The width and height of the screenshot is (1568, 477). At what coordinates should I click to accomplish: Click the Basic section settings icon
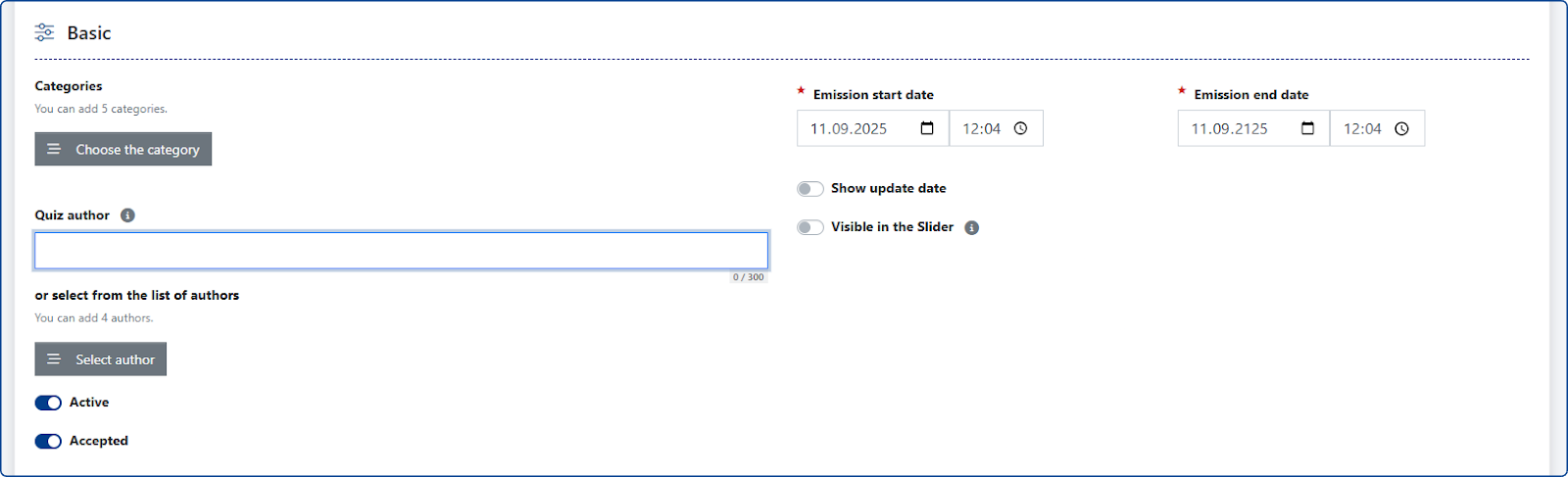[x=44, y=32]
